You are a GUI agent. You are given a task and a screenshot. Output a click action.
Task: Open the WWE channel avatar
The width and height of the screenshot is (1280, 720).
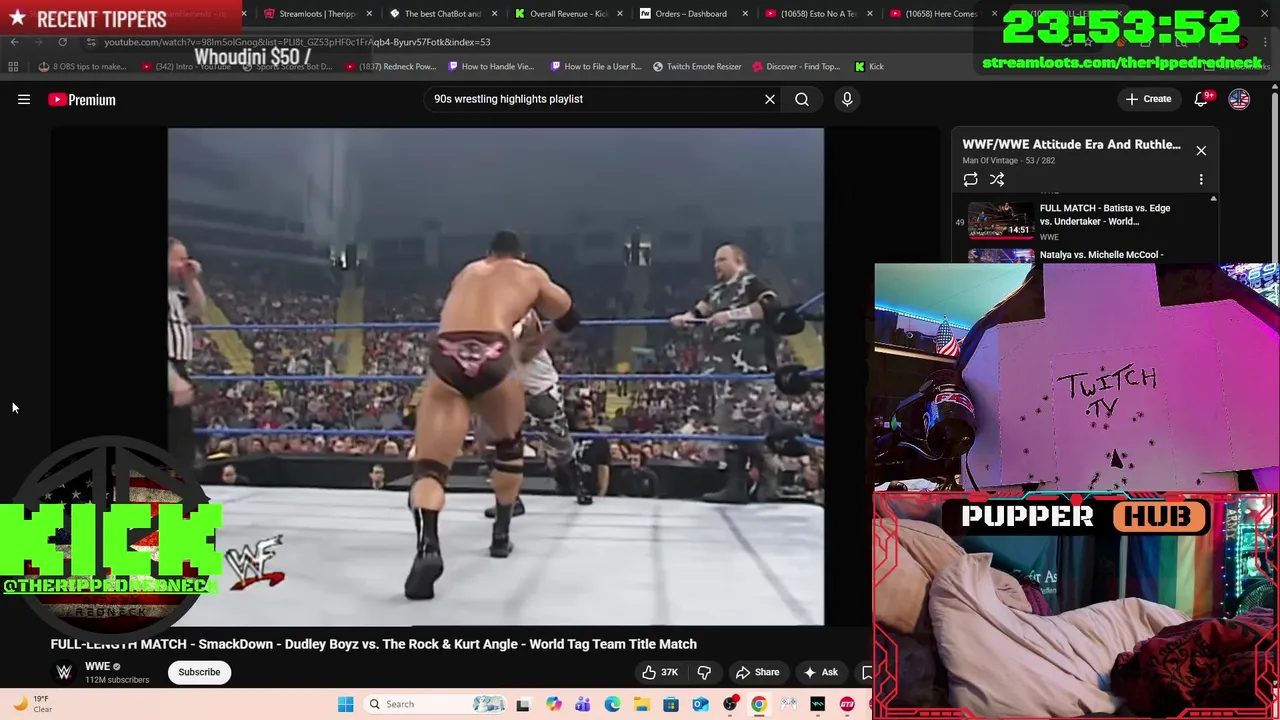point(64,672)
